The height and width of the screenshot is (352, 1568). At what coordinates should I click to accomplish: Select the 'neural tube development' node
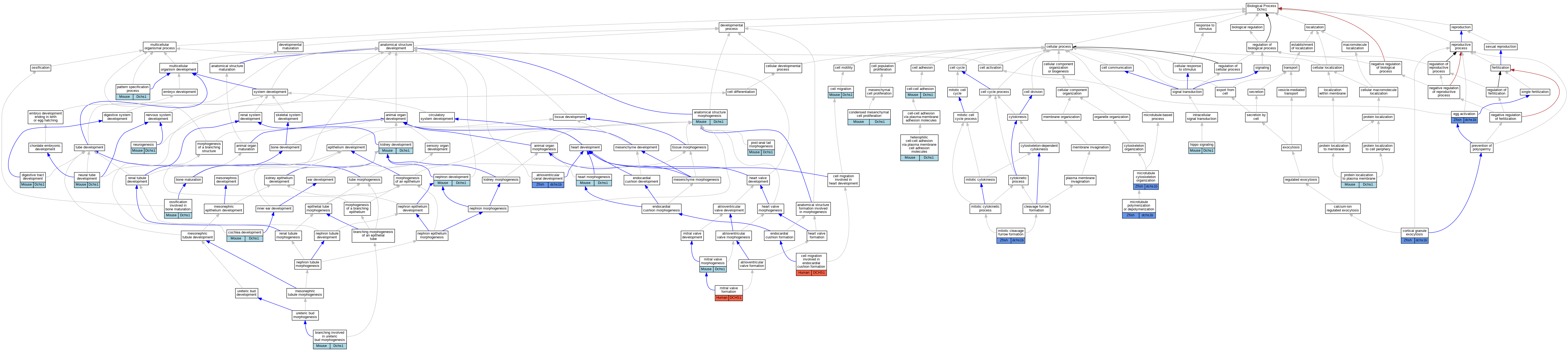[x=87, y=180]
